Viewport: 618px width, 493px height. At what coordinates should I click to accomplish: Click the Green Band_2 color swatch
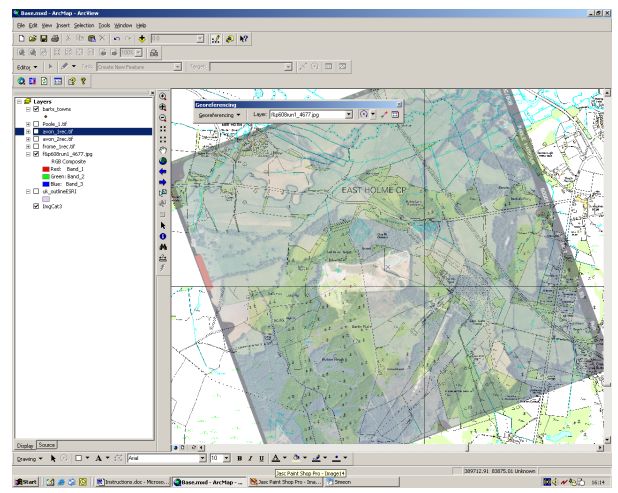pyautogui.click(x=45, y=177)
